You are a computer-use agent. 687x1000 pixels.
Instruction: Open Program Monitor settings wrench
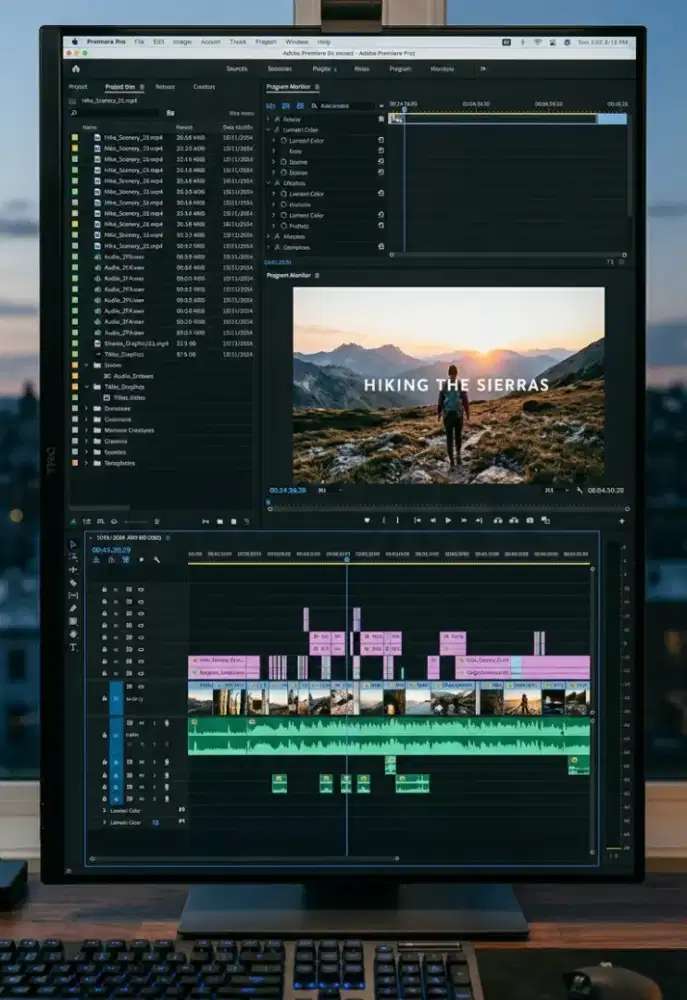coord(579,490)
